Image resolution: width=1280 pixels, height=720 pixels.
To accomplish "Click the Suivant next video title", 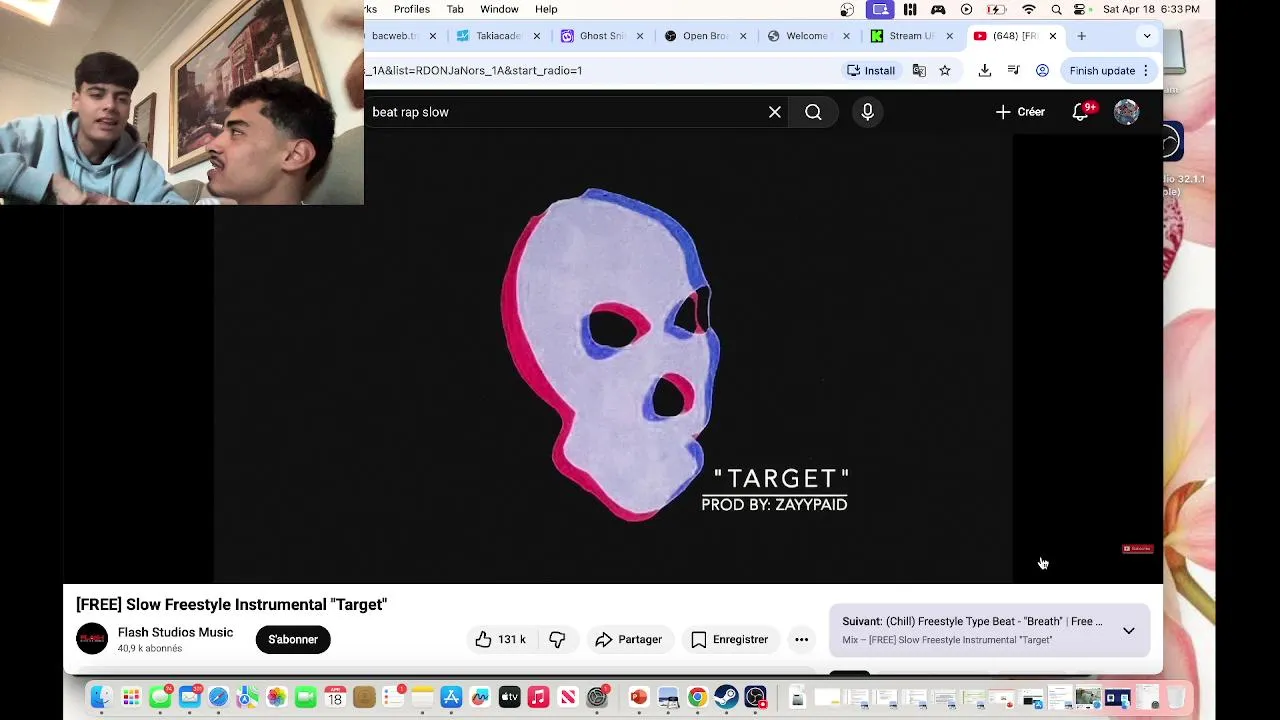I will (972, 621).
